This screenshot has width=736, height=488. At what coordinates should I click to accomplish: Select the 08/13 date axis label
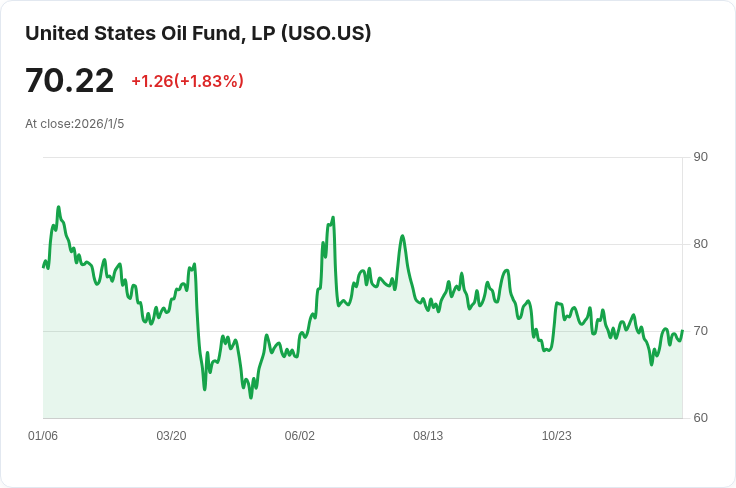[x=428, y=436]
